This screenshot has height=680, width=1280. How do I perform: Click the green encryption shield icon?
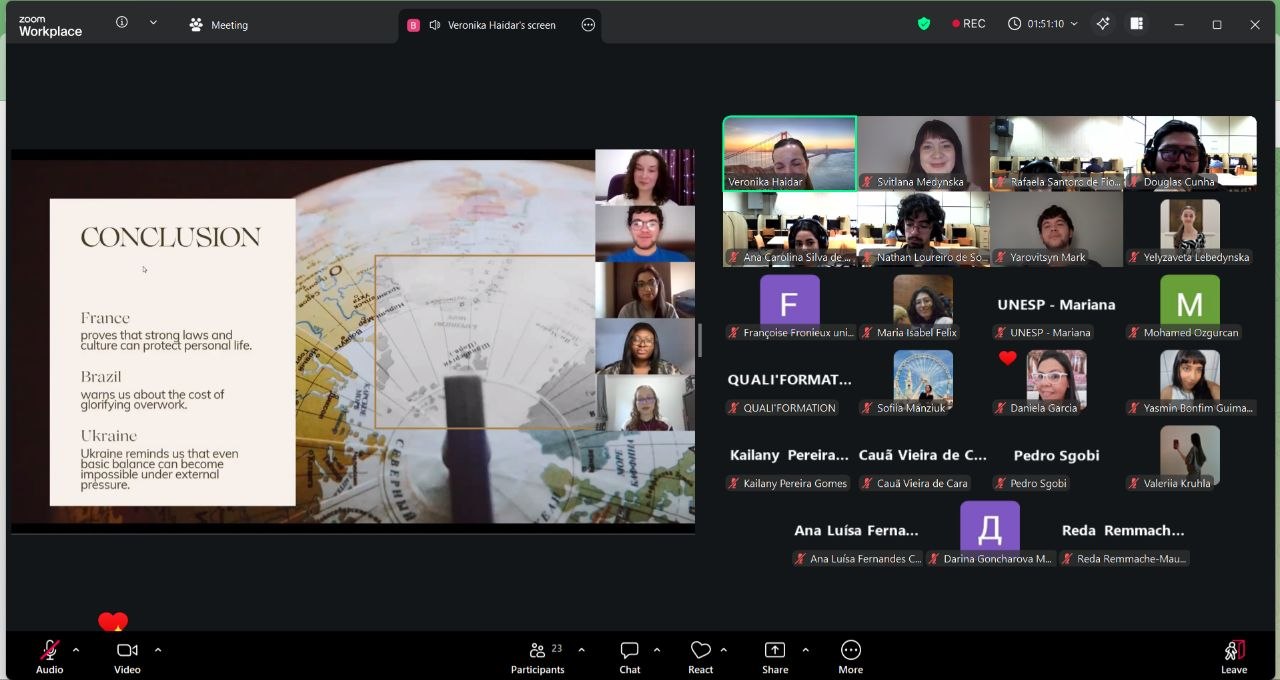(x=924, y=24)
